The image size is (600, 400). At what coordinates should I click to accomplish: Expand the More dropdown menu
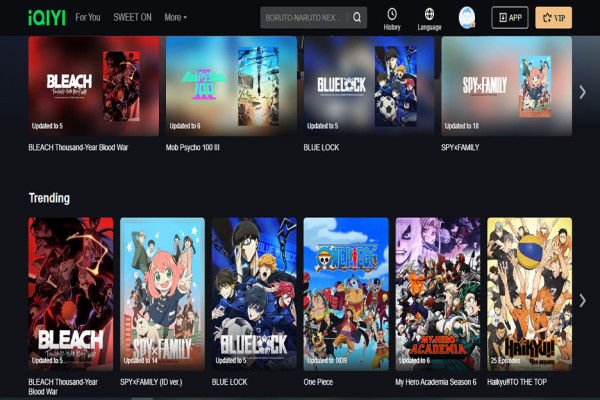[176, 17]
